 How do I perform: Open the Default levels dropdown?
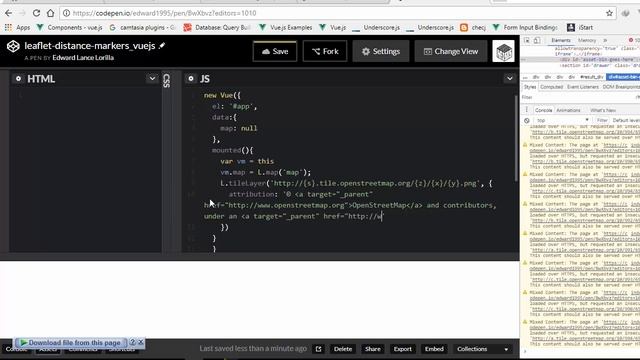click(626, 120)
